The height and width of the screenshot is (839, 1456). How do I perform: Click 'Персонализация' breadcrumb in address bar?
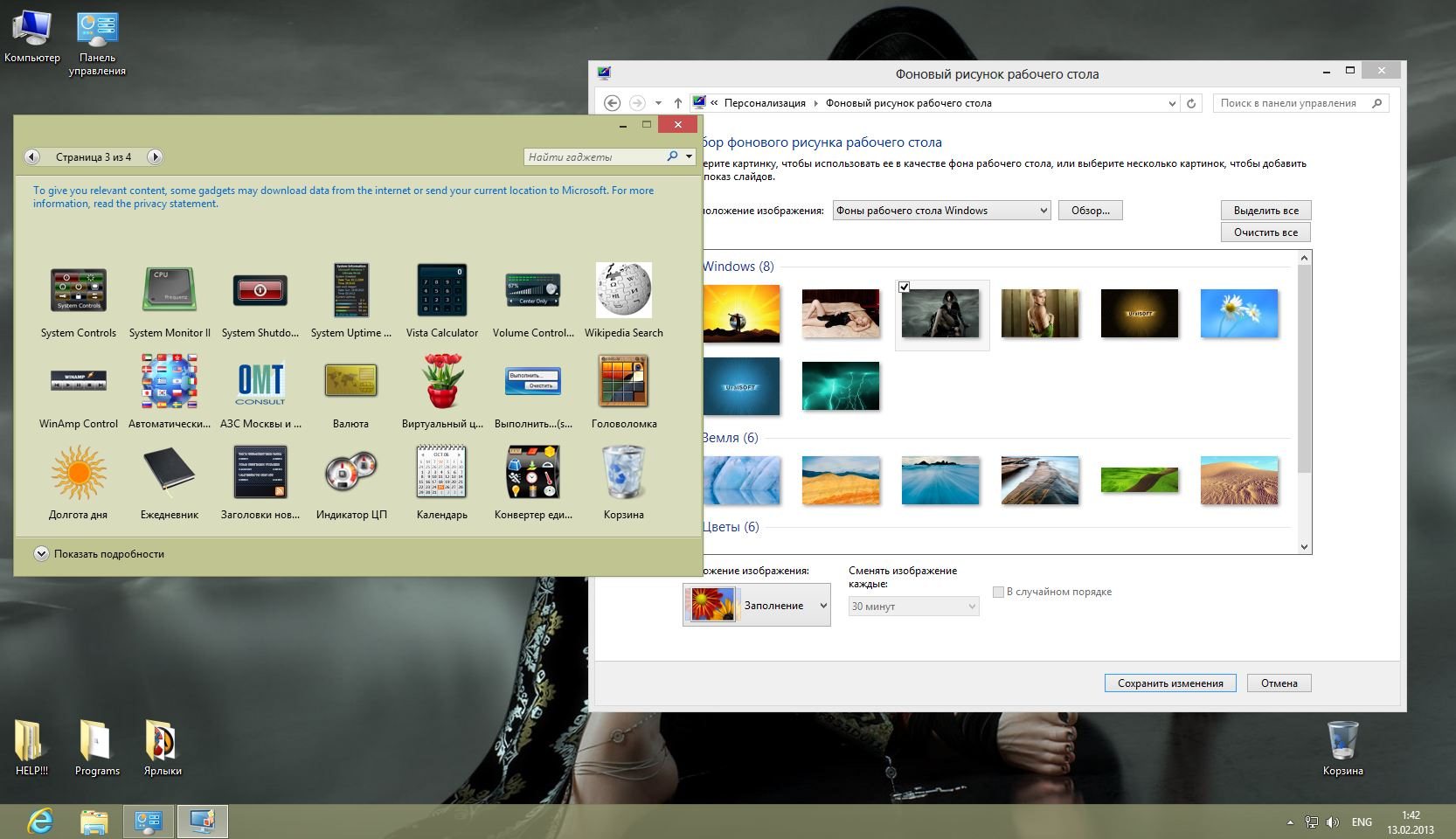click(765, 103)
